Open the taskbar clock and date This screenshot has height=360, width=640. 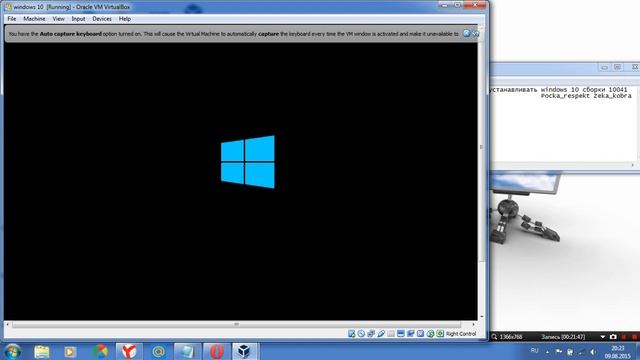(618, 352)
